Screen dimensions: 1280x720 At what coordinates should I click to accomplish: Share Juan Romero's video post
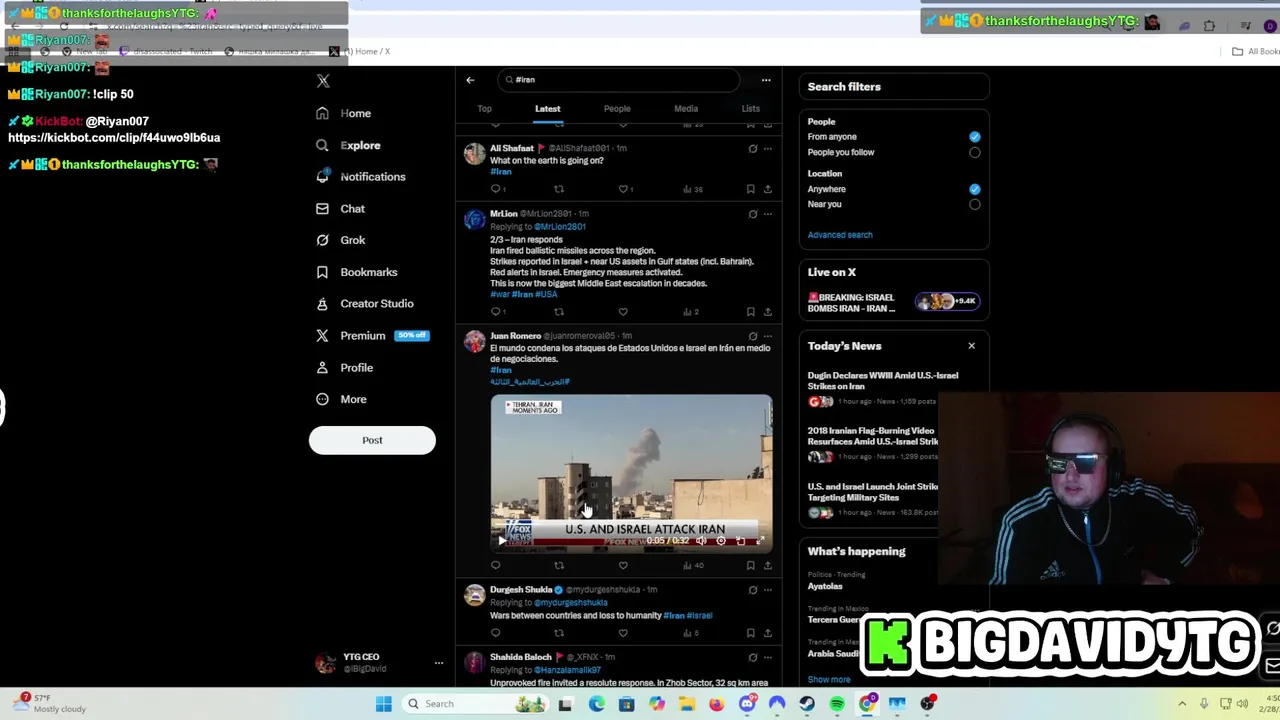coord(768,566)
